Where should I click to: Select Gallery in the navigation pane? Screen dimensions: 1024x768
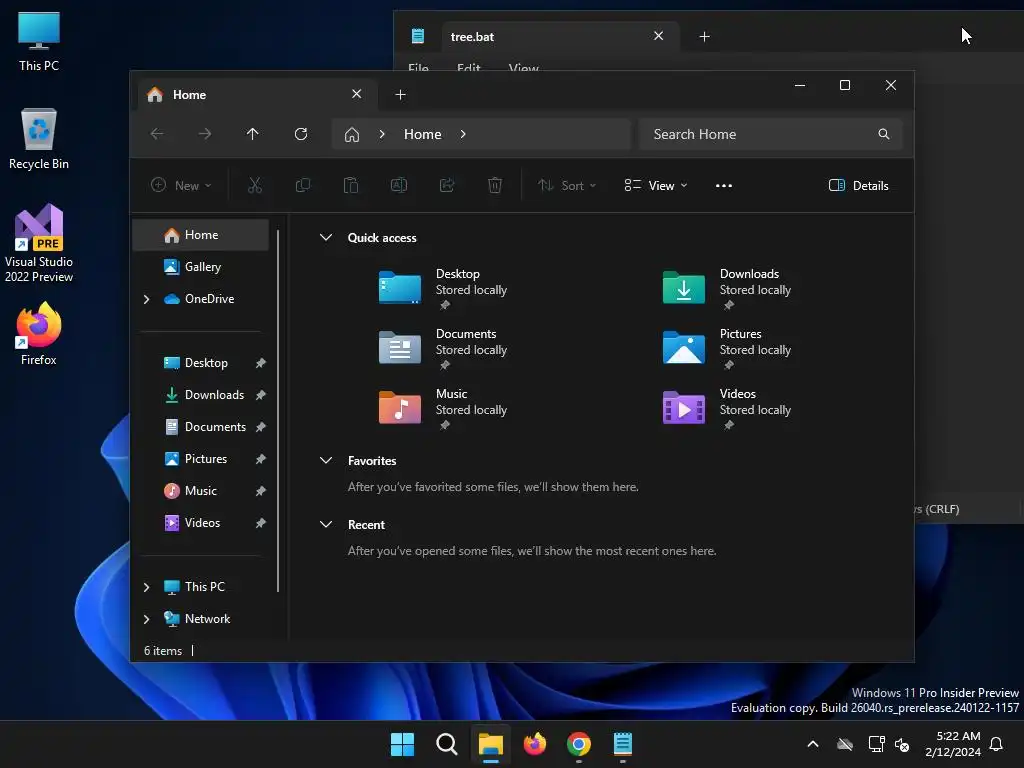tap(200, 267)
